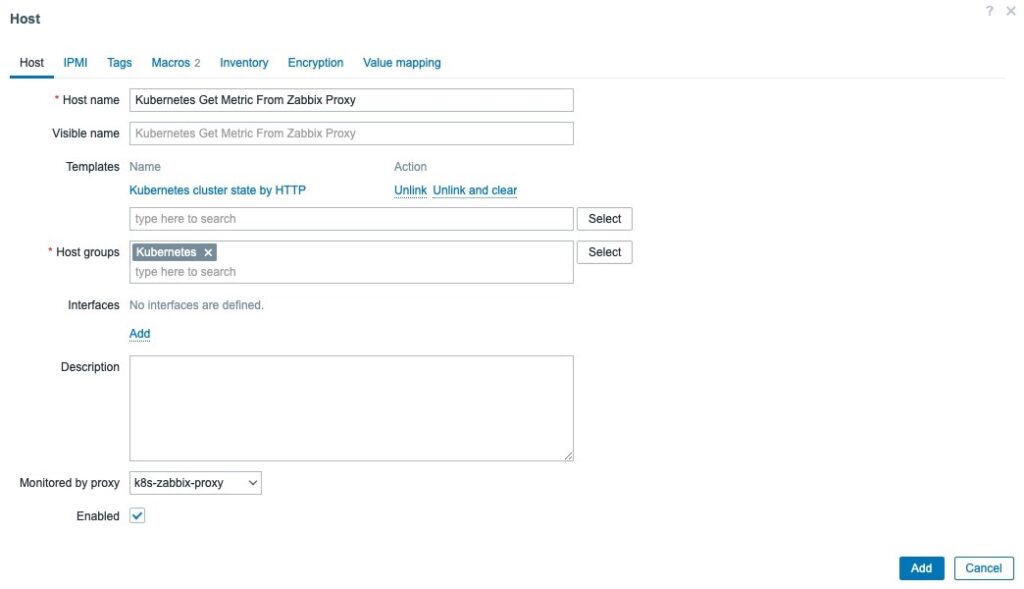1024x589 pixels.
Task: Go to the Encryption tab
Action: click(315, 63)
